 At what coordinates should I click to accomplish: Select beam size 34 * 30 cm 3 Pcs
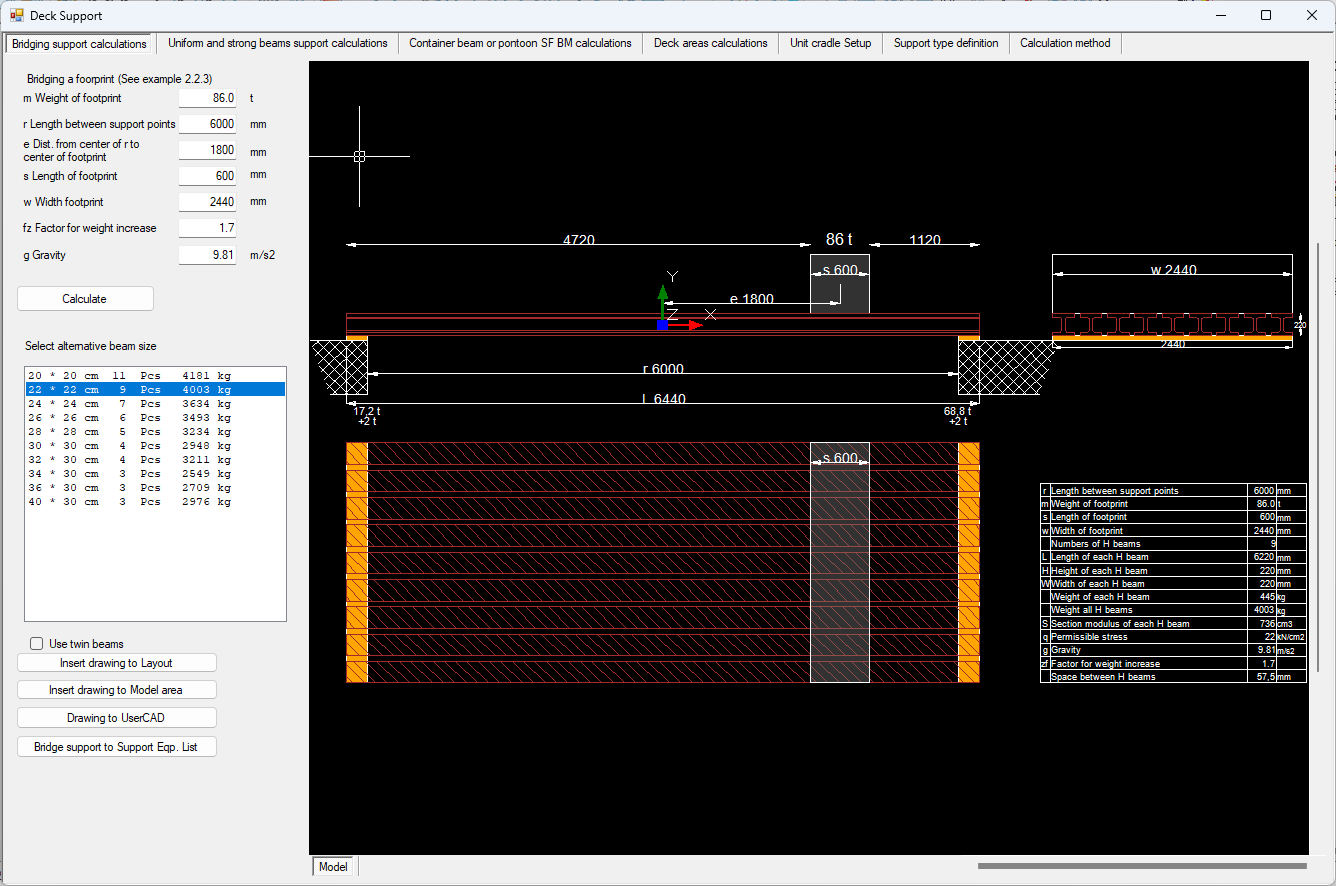click(155, 474)
